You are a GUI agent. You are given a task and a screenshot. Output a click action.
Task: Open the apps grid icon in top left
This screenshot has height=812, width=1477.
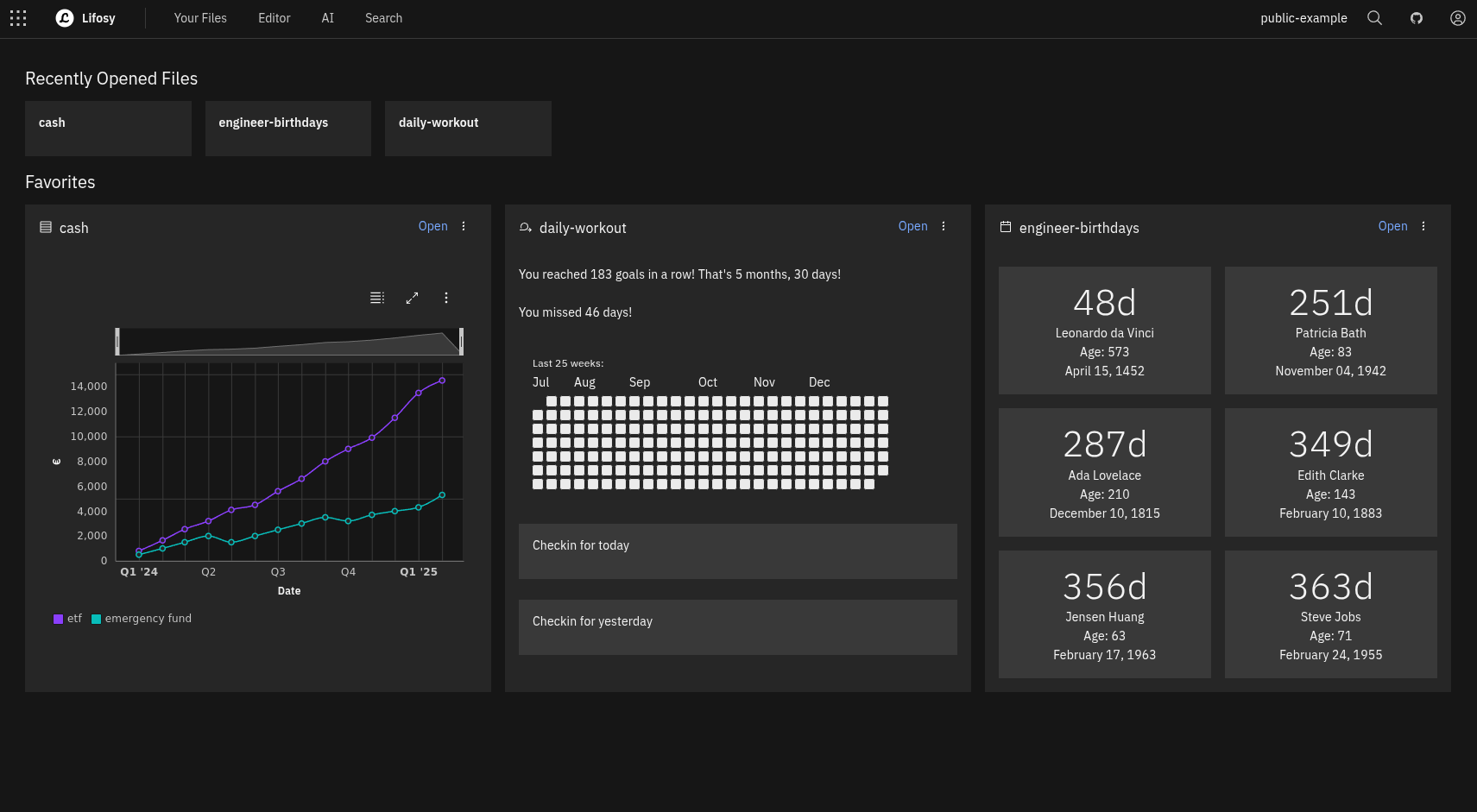18,18
